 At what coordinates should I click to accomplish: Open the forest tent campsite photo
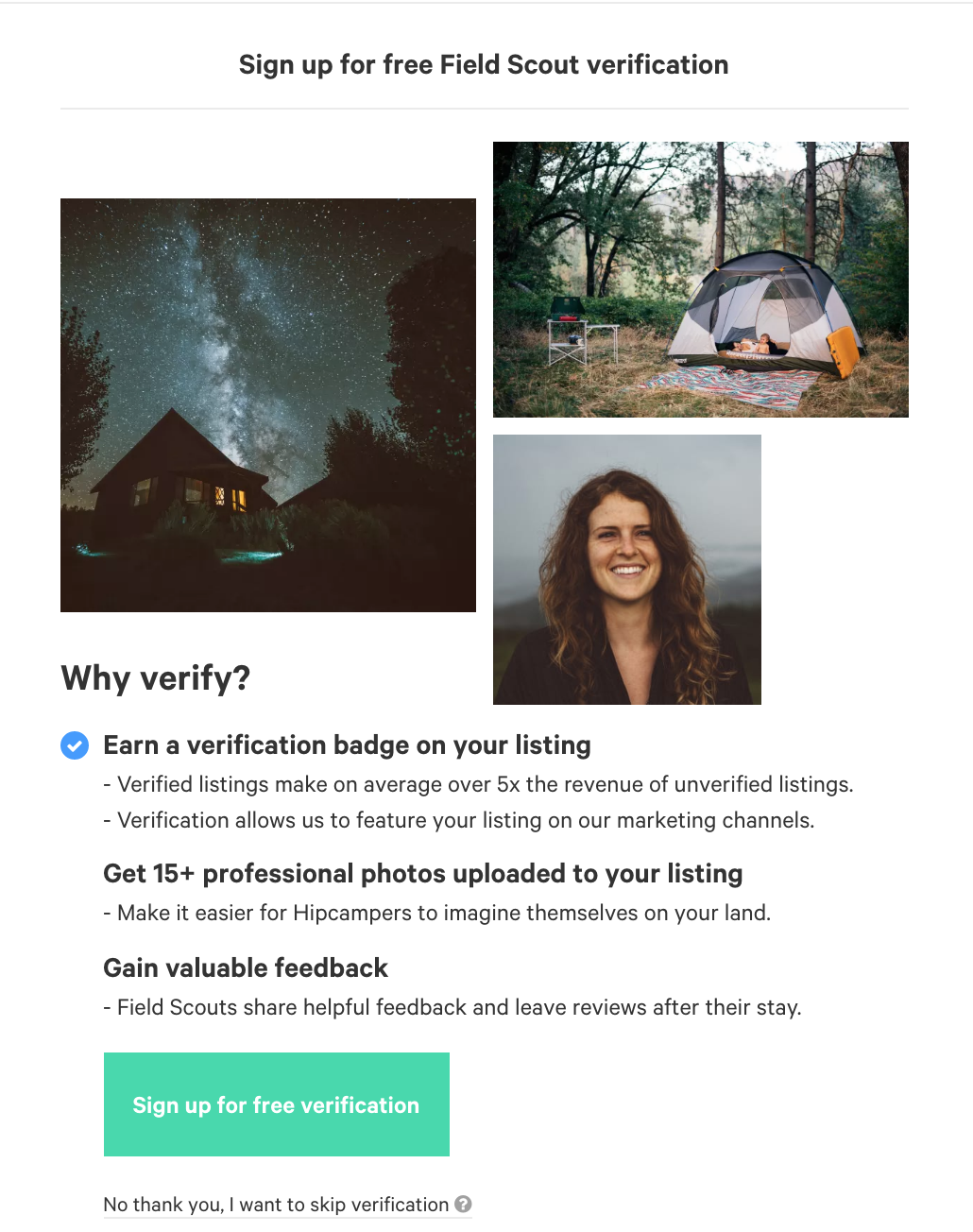[701, 280]
